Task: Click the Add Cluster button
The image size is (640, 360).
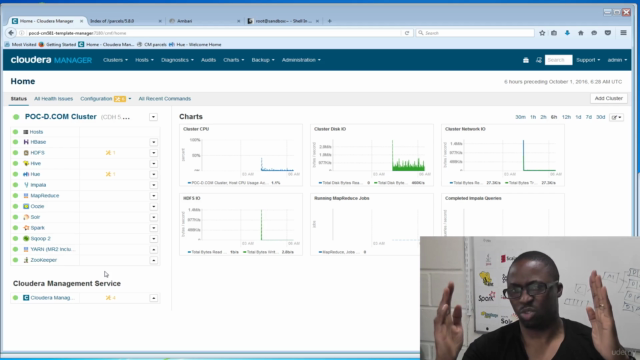Action: click(x=609, y=98)
